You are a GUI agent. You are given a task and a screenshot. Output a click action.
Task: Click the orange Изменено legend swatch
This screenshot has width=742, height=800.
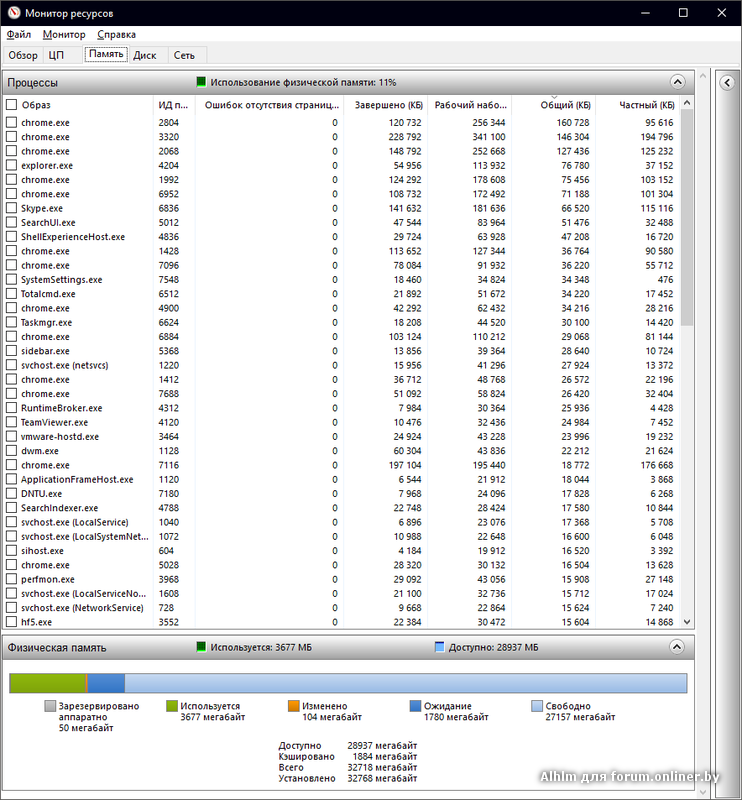coord(293,706)
